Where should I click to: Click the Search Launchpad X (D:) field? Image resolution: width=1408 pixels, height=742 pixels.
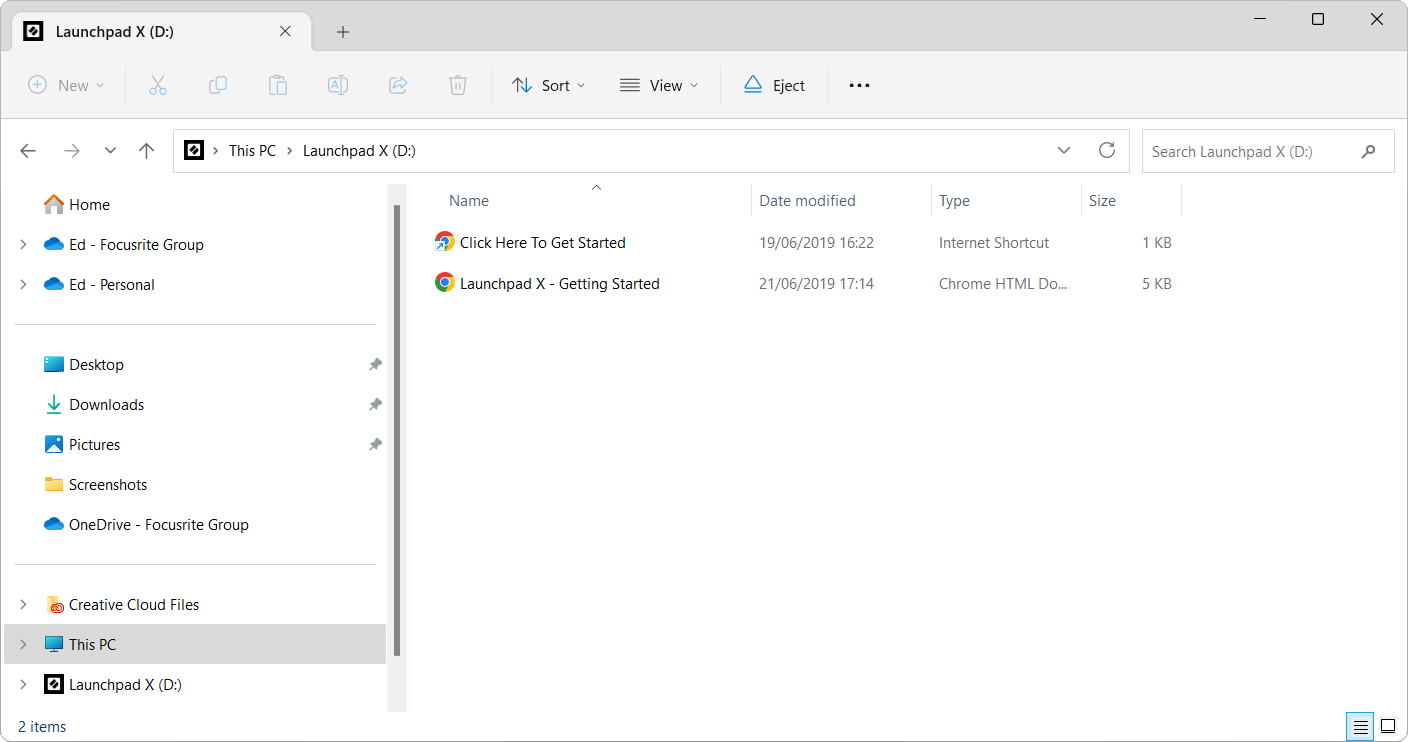[1254, 151]
